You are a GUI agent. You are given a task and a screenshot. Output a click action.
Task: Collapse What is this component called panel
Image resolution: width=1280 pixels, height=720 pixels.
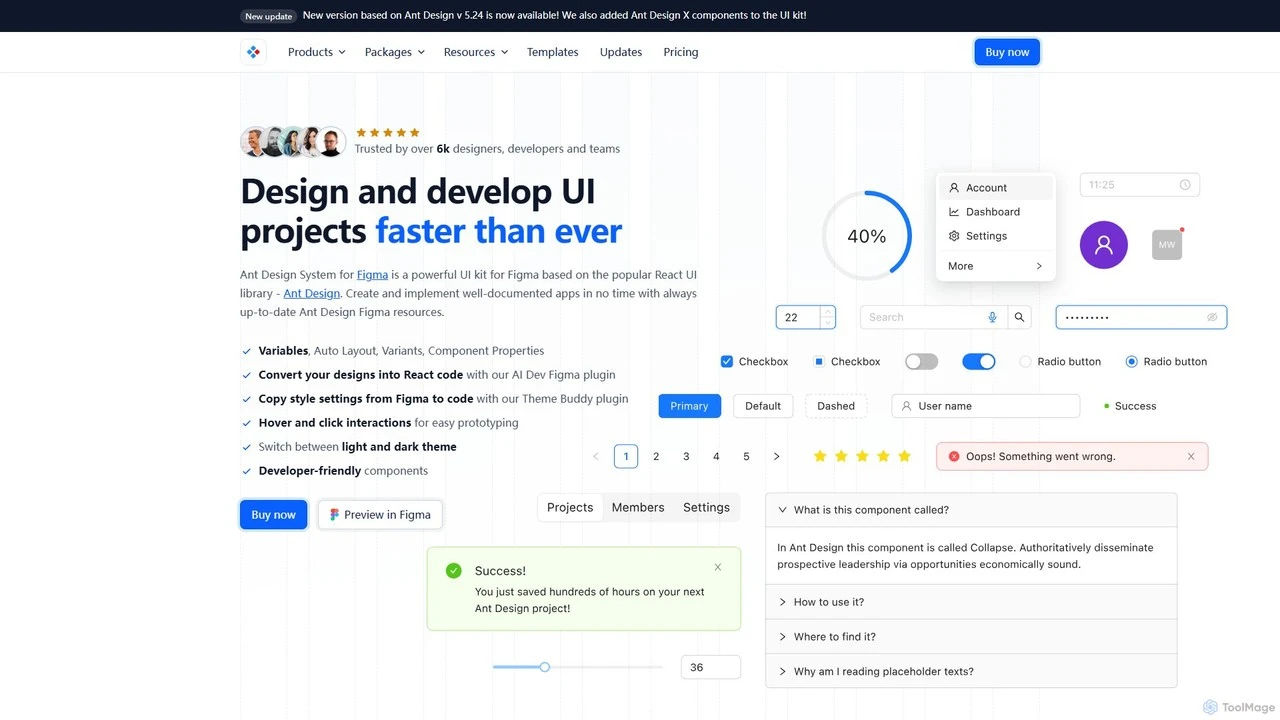click(971, 510)
